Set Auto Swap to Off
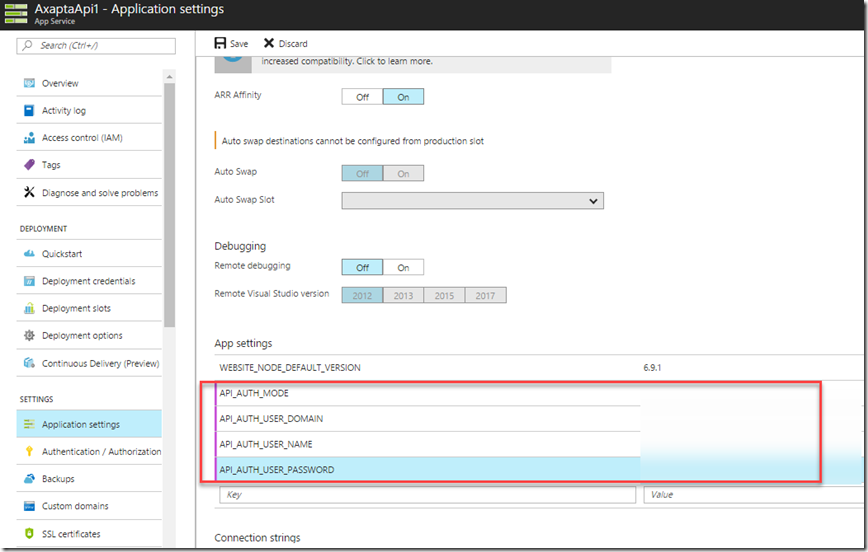Screen dimensions: 868x552 (x=362, y=173)
